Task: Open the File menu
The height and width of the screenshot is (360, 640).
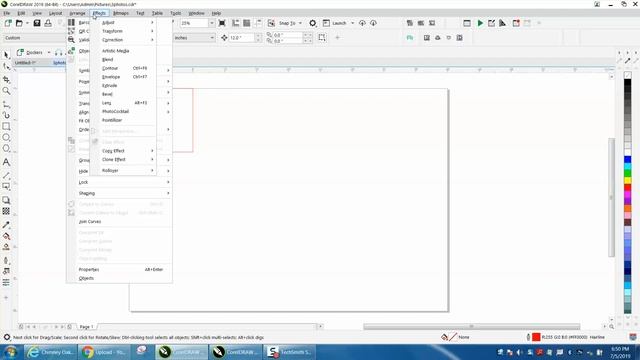Action: point(7,13)
